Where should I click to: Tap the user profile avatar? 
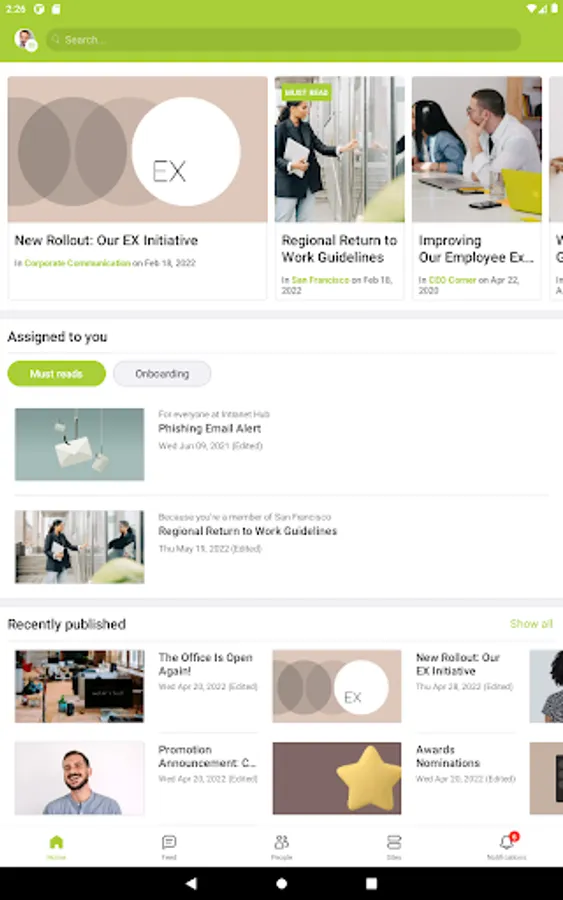point(25,40)
